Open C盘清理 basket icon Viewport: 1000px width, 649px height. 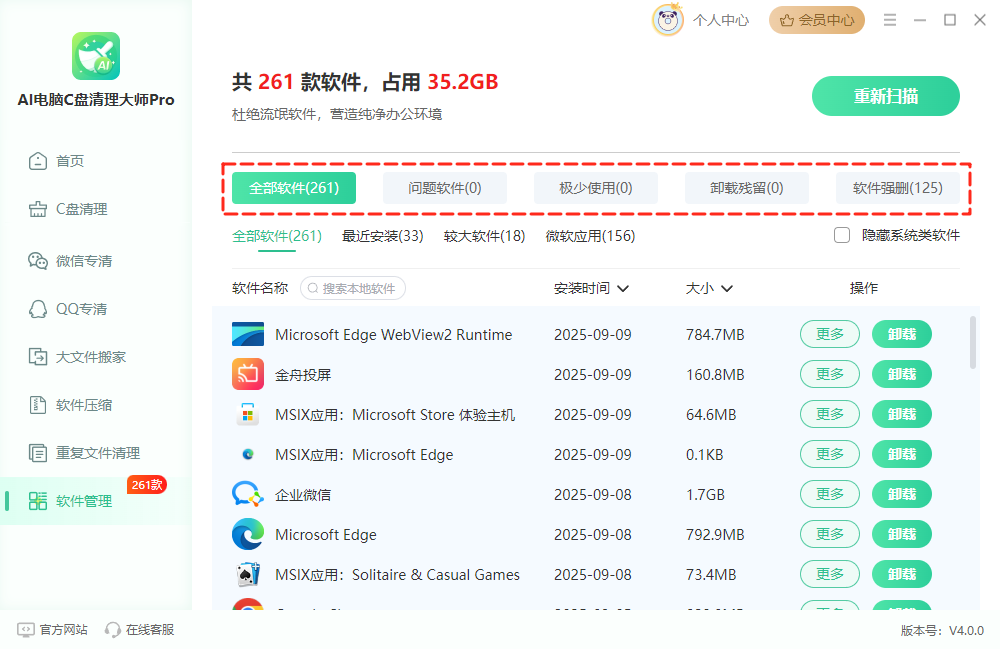click(x=38, y=209)
